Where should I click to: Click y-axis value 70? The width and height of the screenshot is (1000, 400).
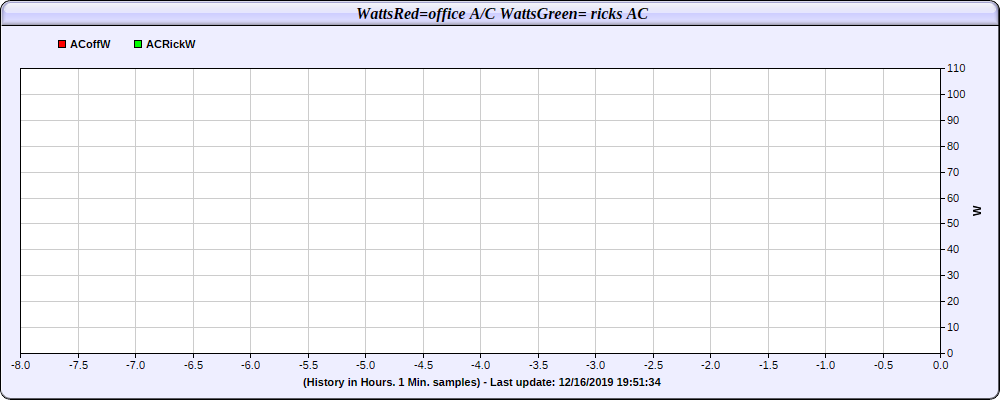[x=954, y=172]
